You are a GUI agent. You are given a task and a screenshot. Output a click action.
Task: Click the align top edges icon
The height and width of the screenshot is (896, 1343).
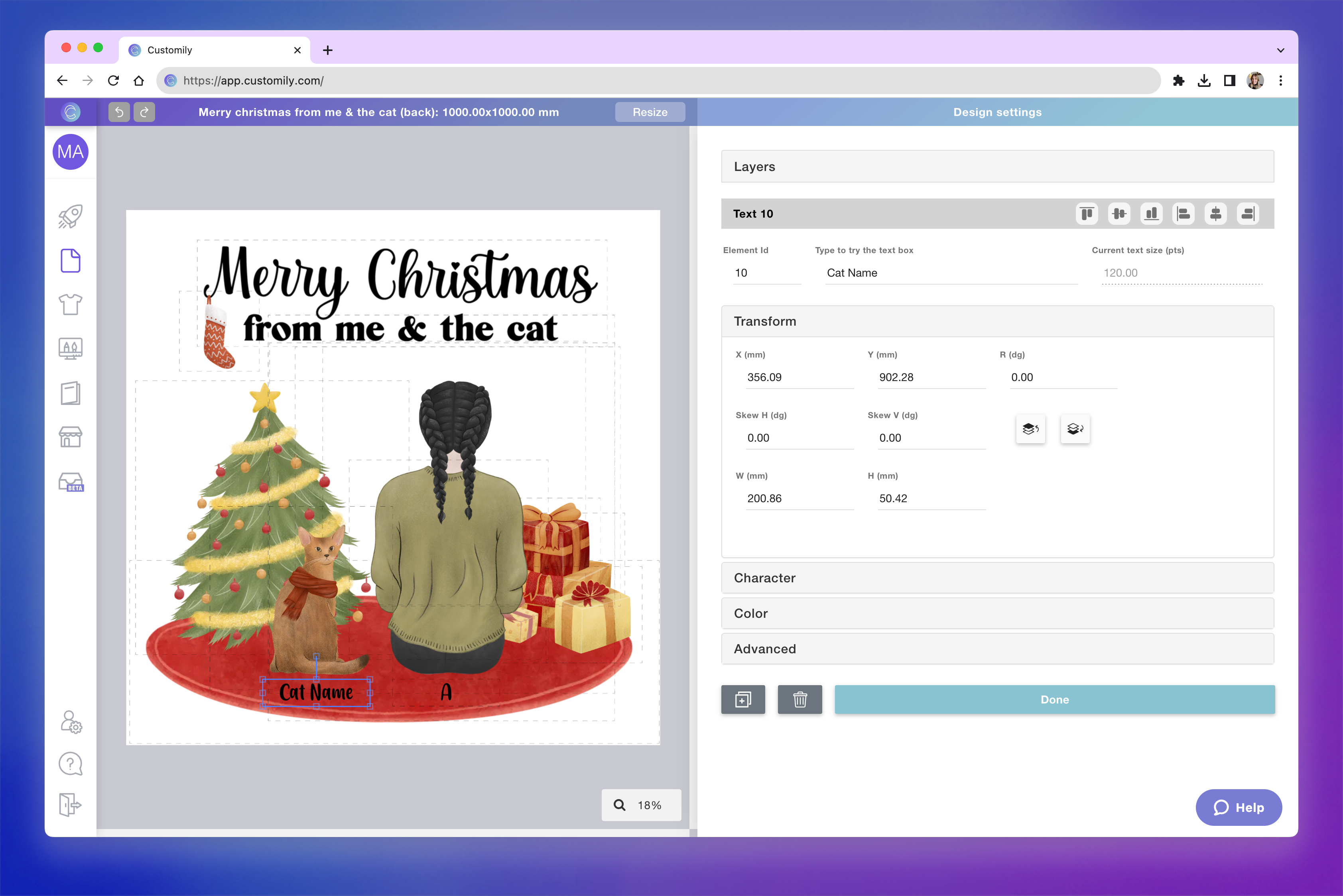1086,214
